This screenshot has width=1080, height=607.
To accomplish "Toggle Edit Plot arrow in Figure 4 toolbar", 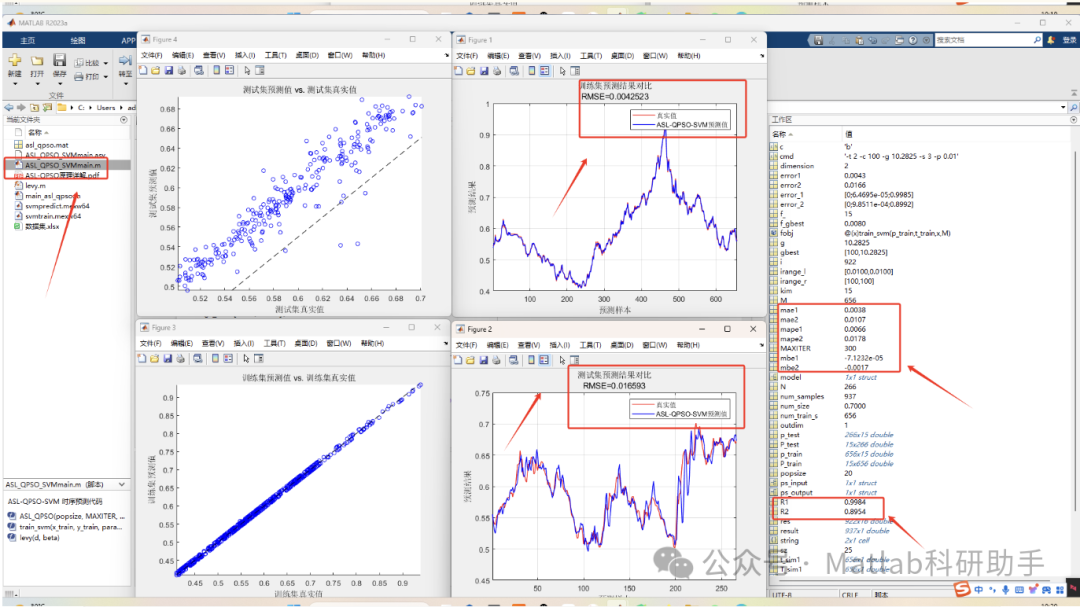I will click(x=247, y=70).
